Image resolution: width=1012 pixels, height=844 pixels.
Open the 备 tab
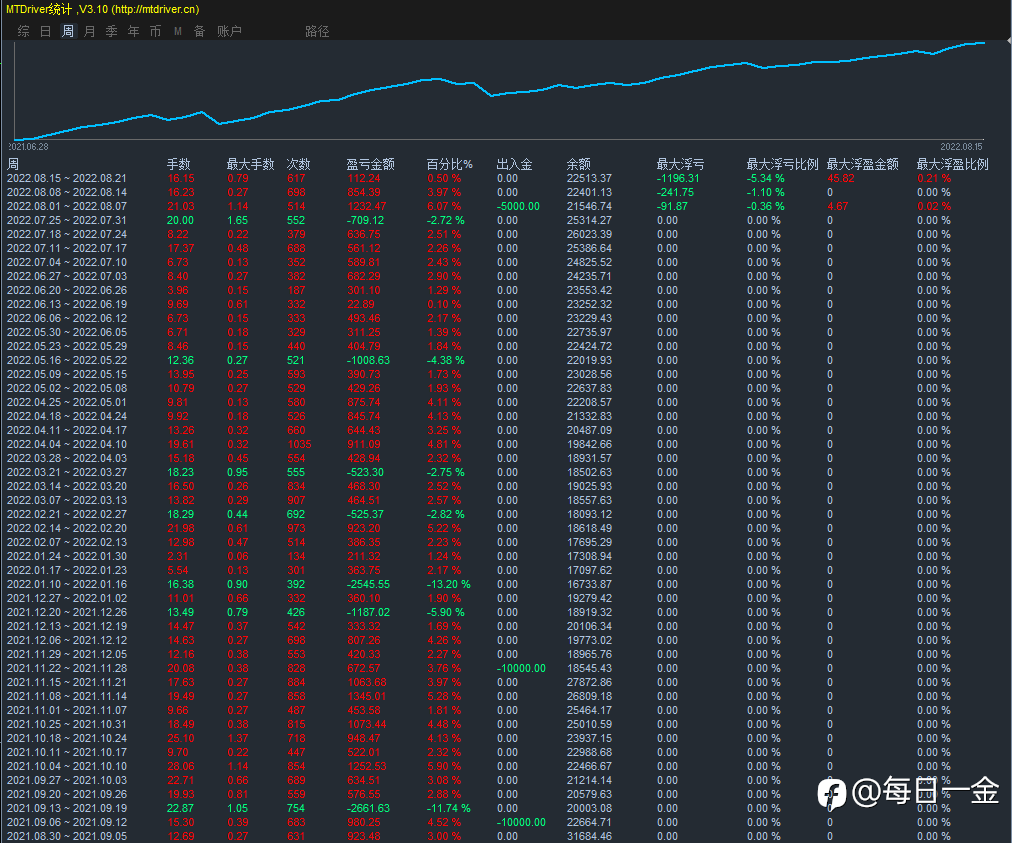tap(199, 31)
